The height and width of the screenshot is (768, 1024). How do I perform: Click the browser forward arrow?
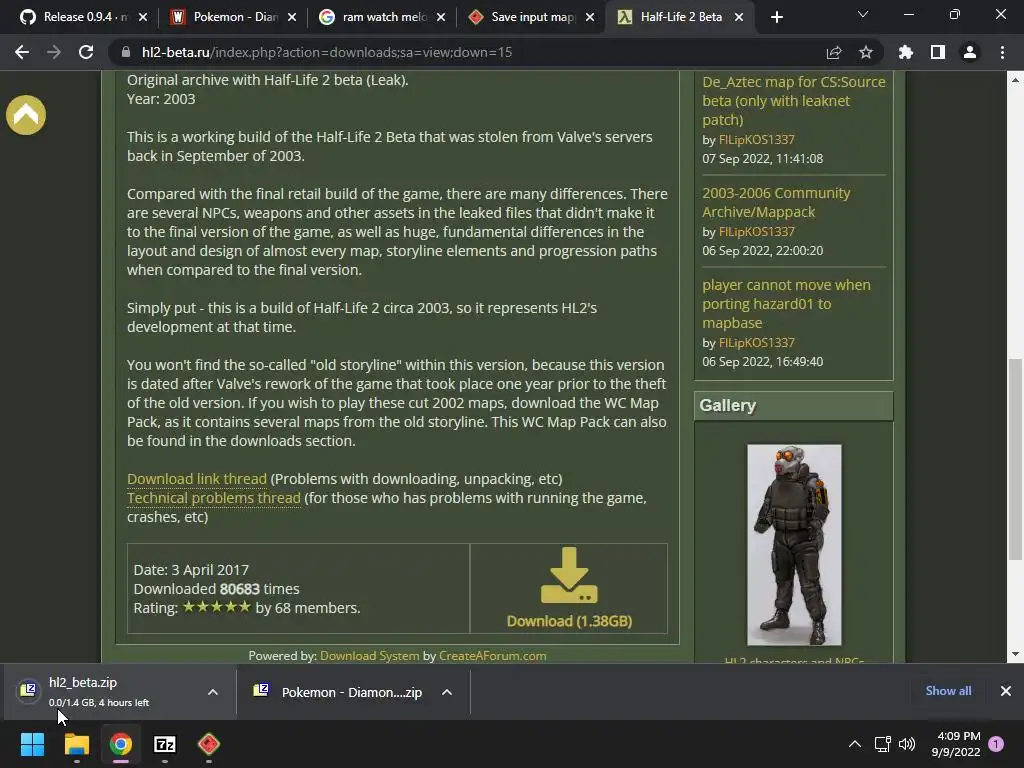click(x=54, y=52)
